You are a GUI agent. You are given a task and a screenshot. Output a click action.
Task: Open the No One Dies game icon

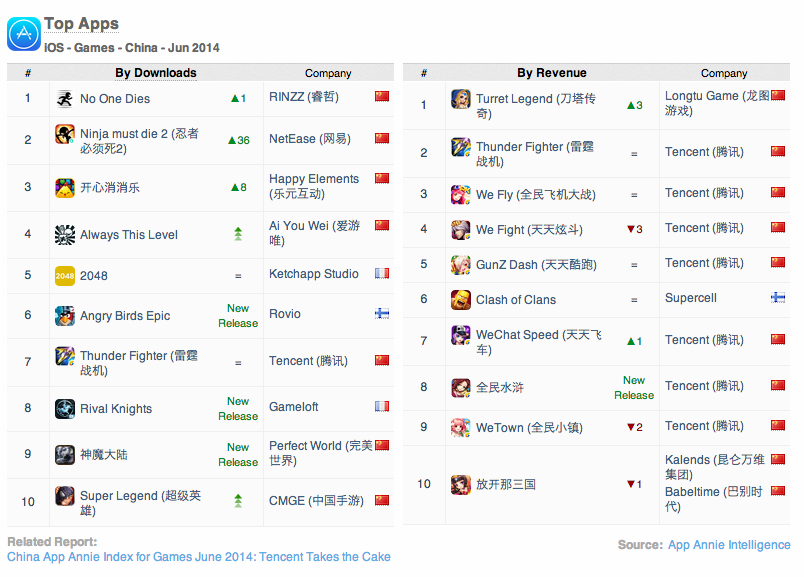coord(65,98)
